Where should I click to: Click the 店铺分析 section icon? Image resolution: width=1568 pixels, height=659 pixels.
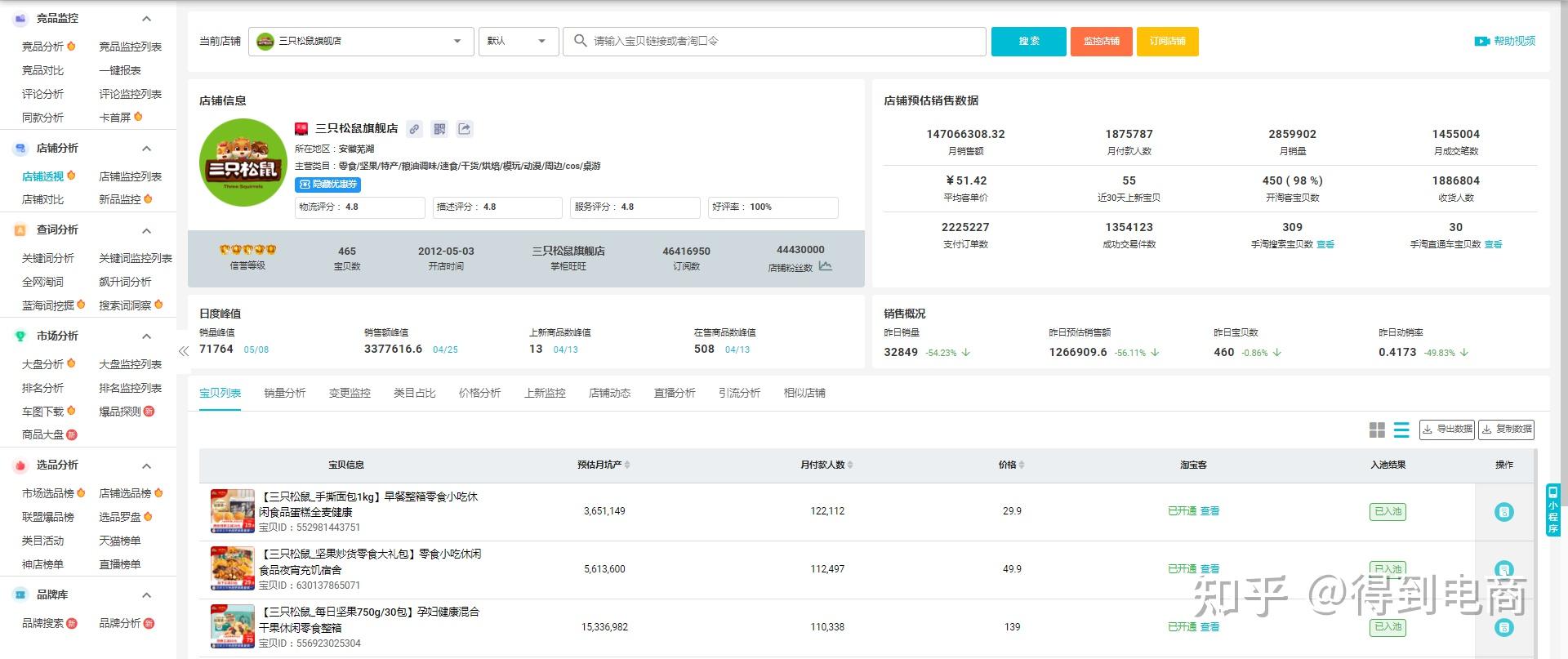[x=20, y=148]
